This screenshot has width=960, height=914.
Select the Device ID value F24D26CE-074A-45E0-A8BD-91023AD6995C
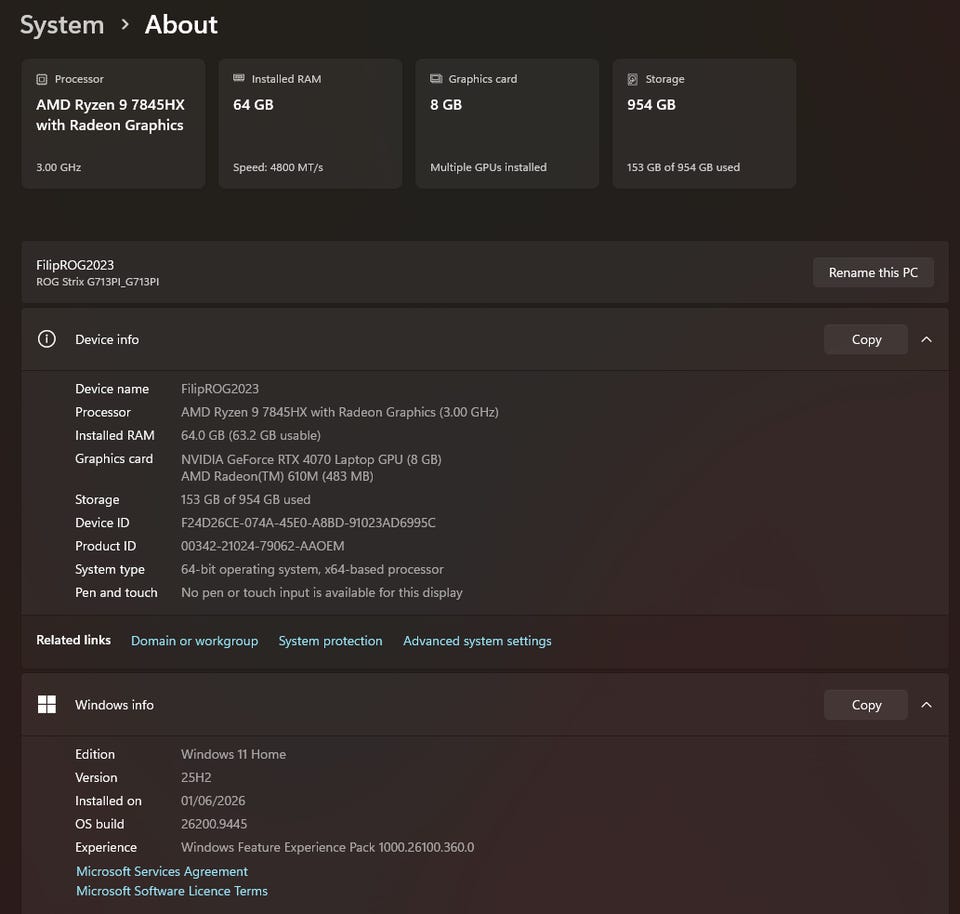click(308, 523)
